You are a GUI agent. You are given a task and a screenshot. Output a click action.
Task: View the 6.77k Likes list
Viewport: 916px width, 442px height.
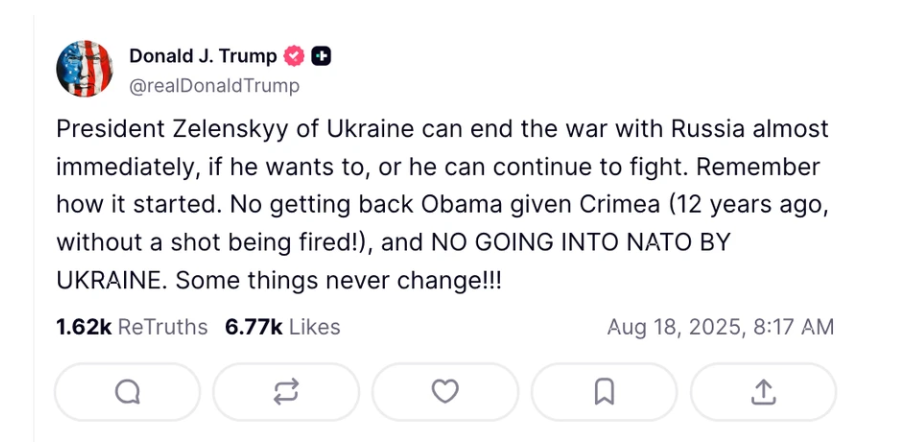click(283, 327)
